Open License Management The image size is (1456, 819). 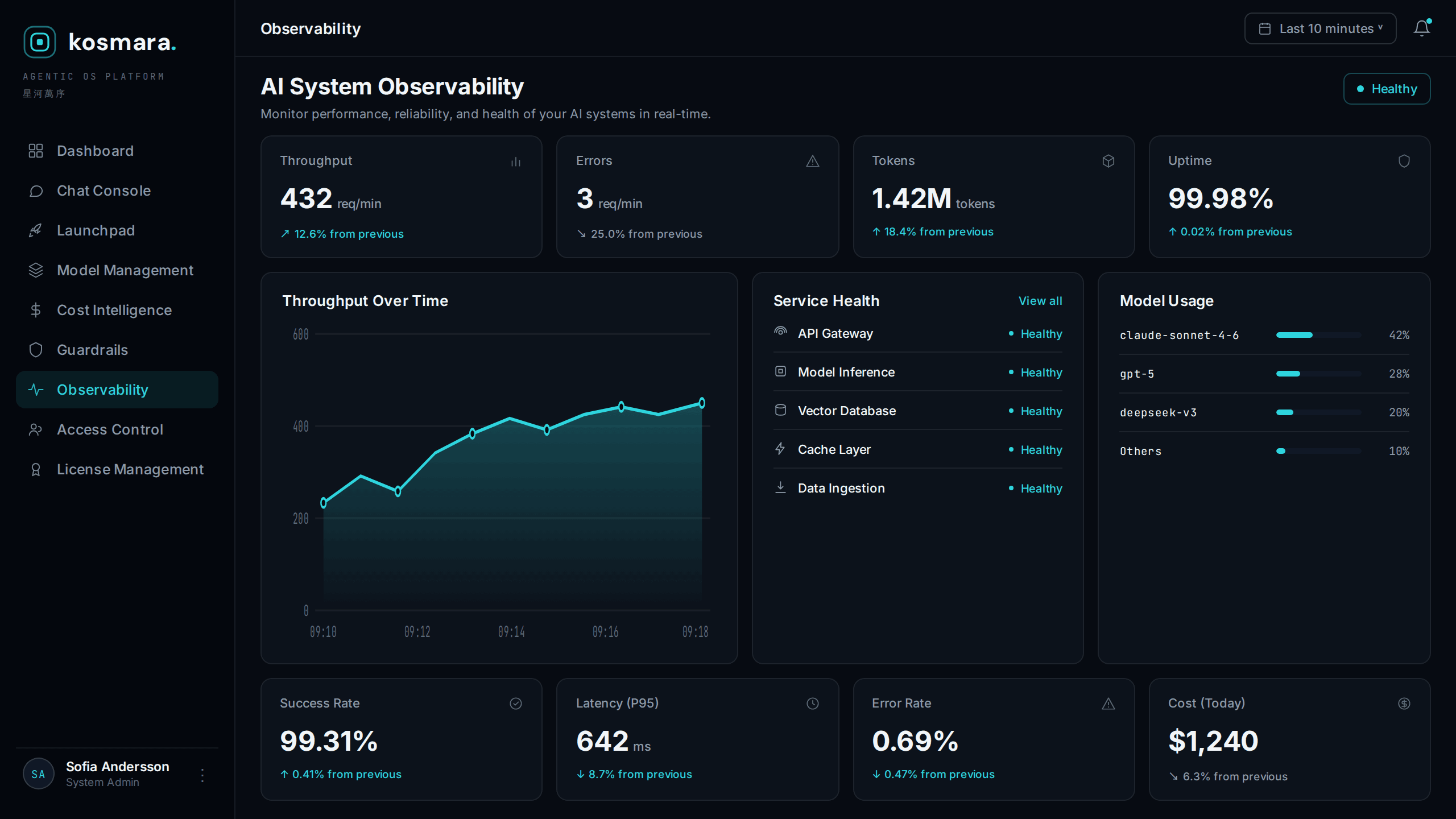[x=117, y=469]
